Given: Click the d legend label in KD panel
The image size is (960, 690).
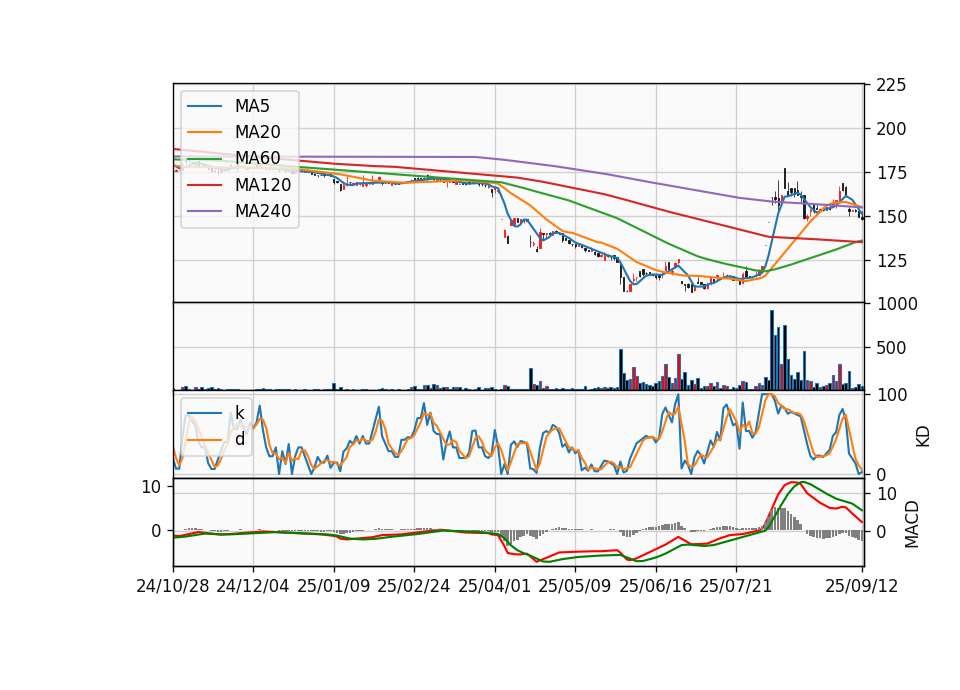Looking at the screenshot, I should tap(239, 438).
